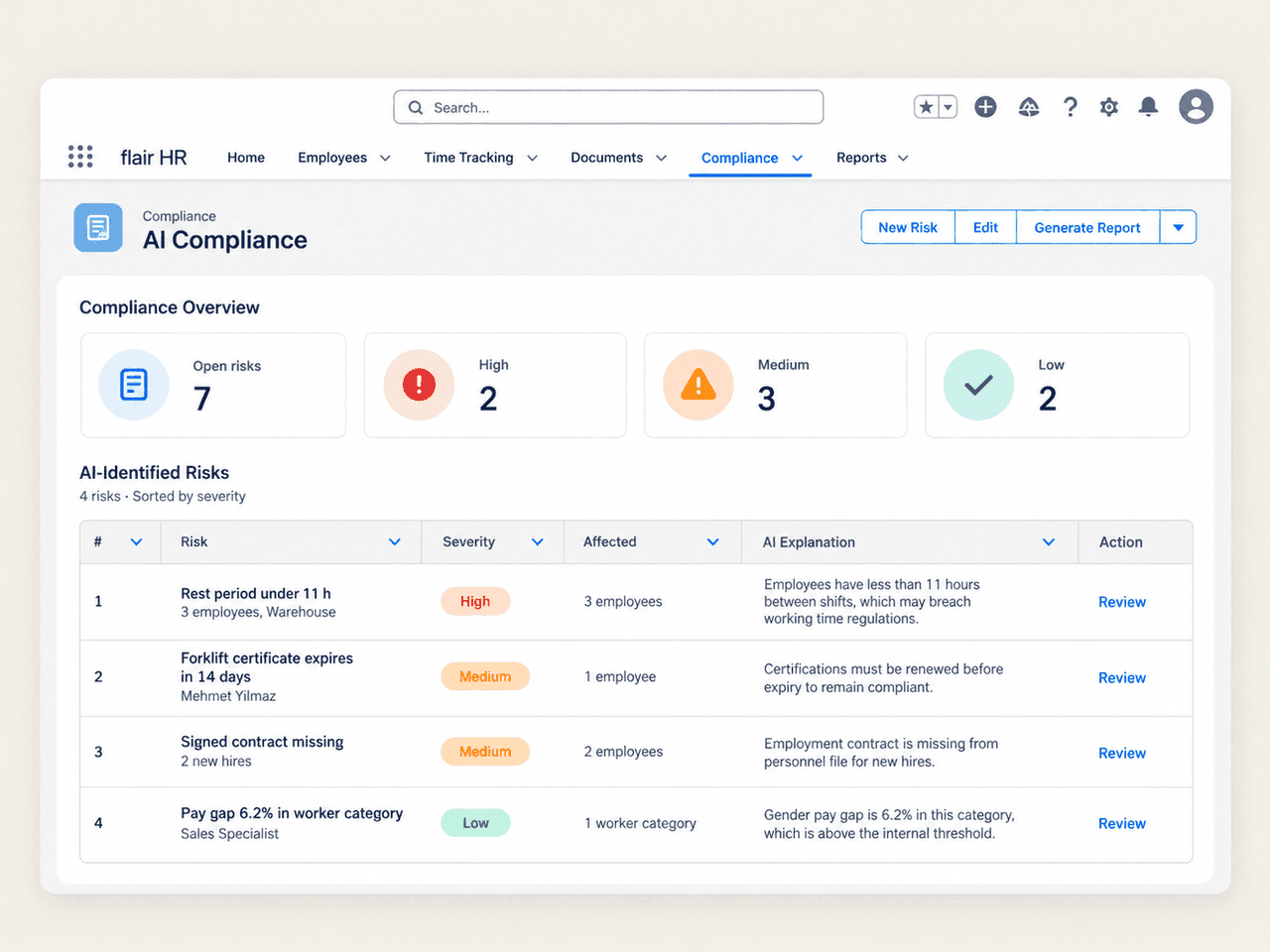
Task: Click the favorites star icon
Action: point(926,107)
